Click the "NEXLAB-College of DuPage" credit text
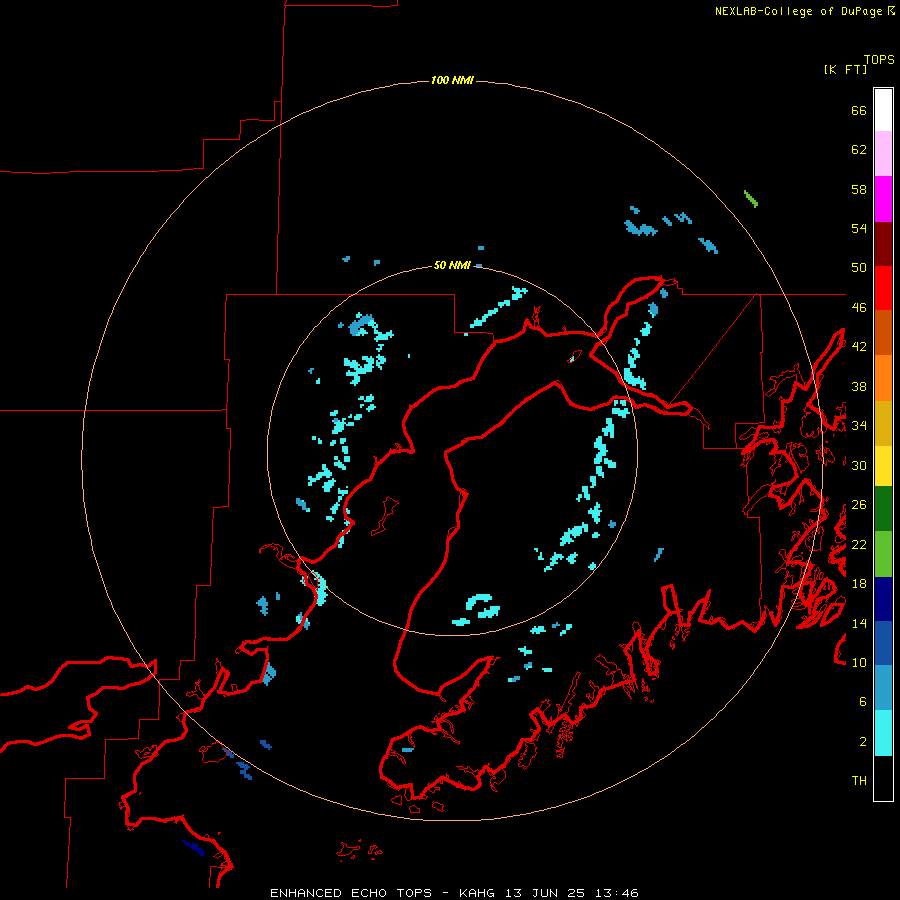Image resolution: width=900 pixels, height=900 pixels. [798, 11]
